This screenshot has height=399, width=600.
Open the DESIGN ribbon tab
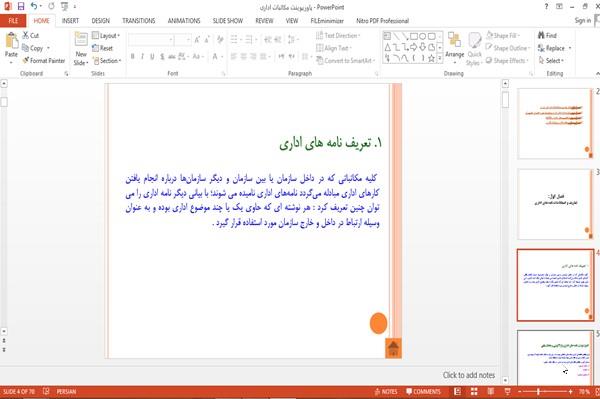[101, 21]
